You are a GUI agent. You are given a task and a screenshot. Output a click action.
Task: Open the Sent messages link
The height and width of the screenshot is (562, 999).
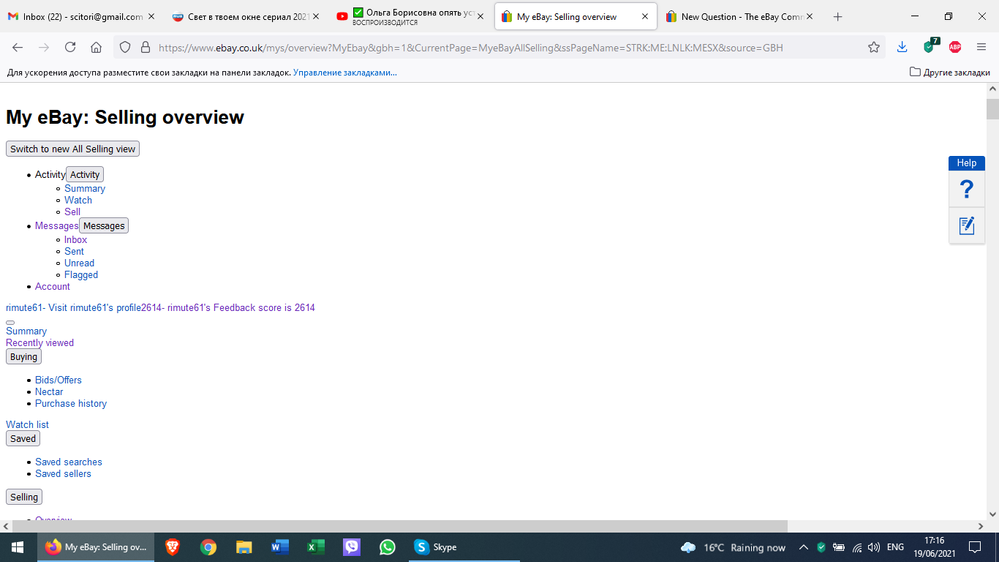pos(74,251)
